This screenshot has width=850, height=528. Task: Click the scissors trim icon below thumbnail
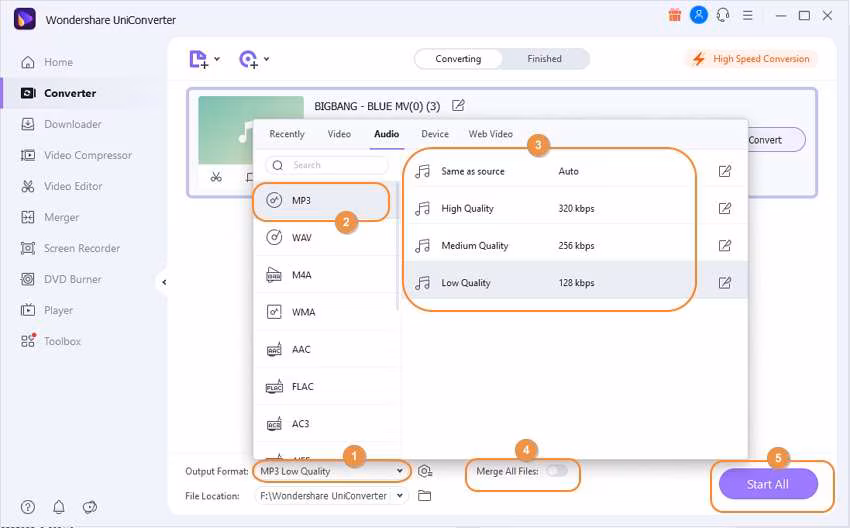click(216, 177)
